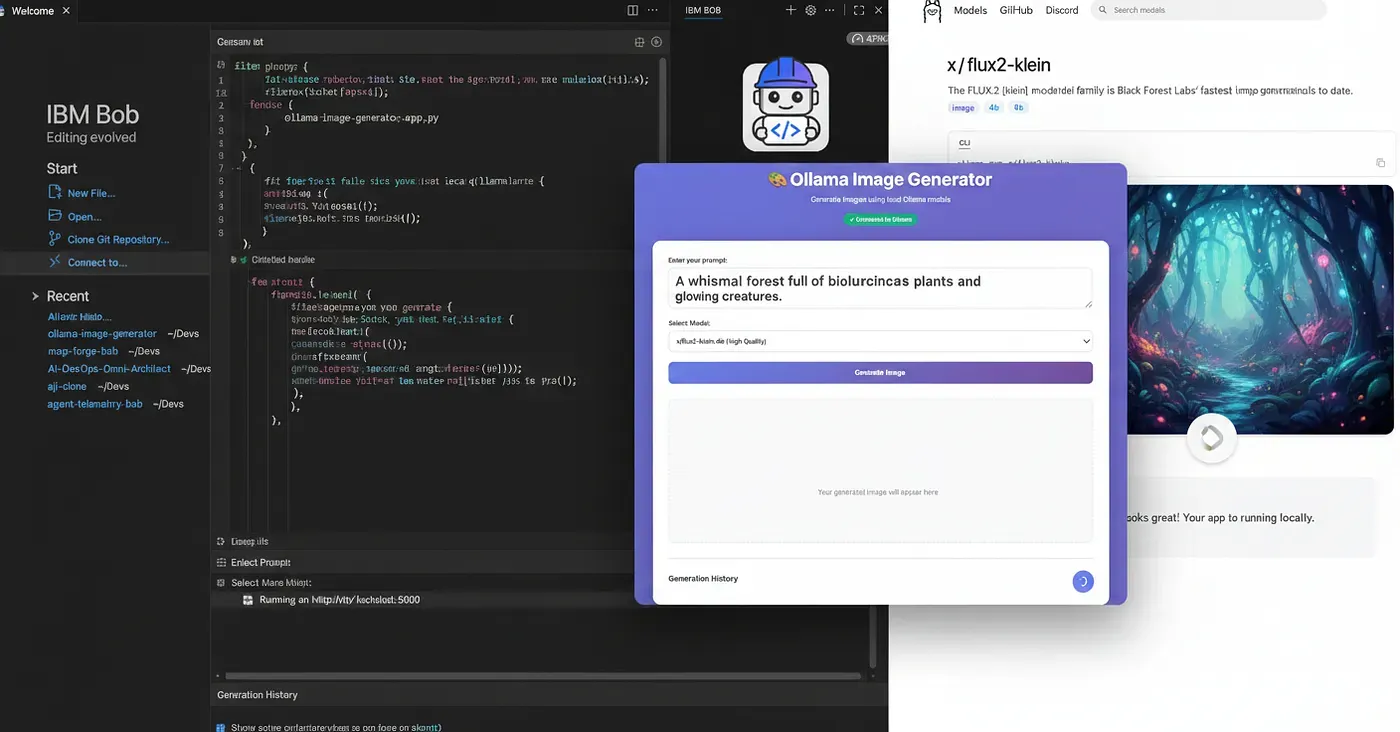Click the New File icon under Start
1400x732 pixels.
click(x=55, y=192)
